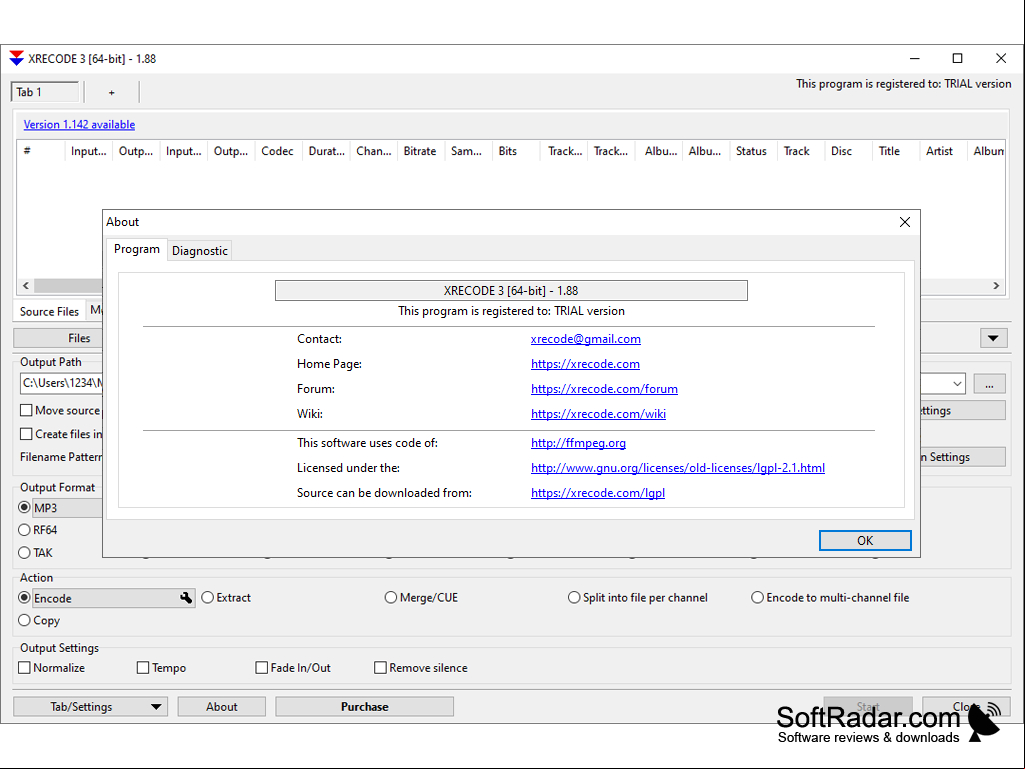Select the TAK output format radio button
This screenshot has width=1025, height=769.
pos(24,553)
